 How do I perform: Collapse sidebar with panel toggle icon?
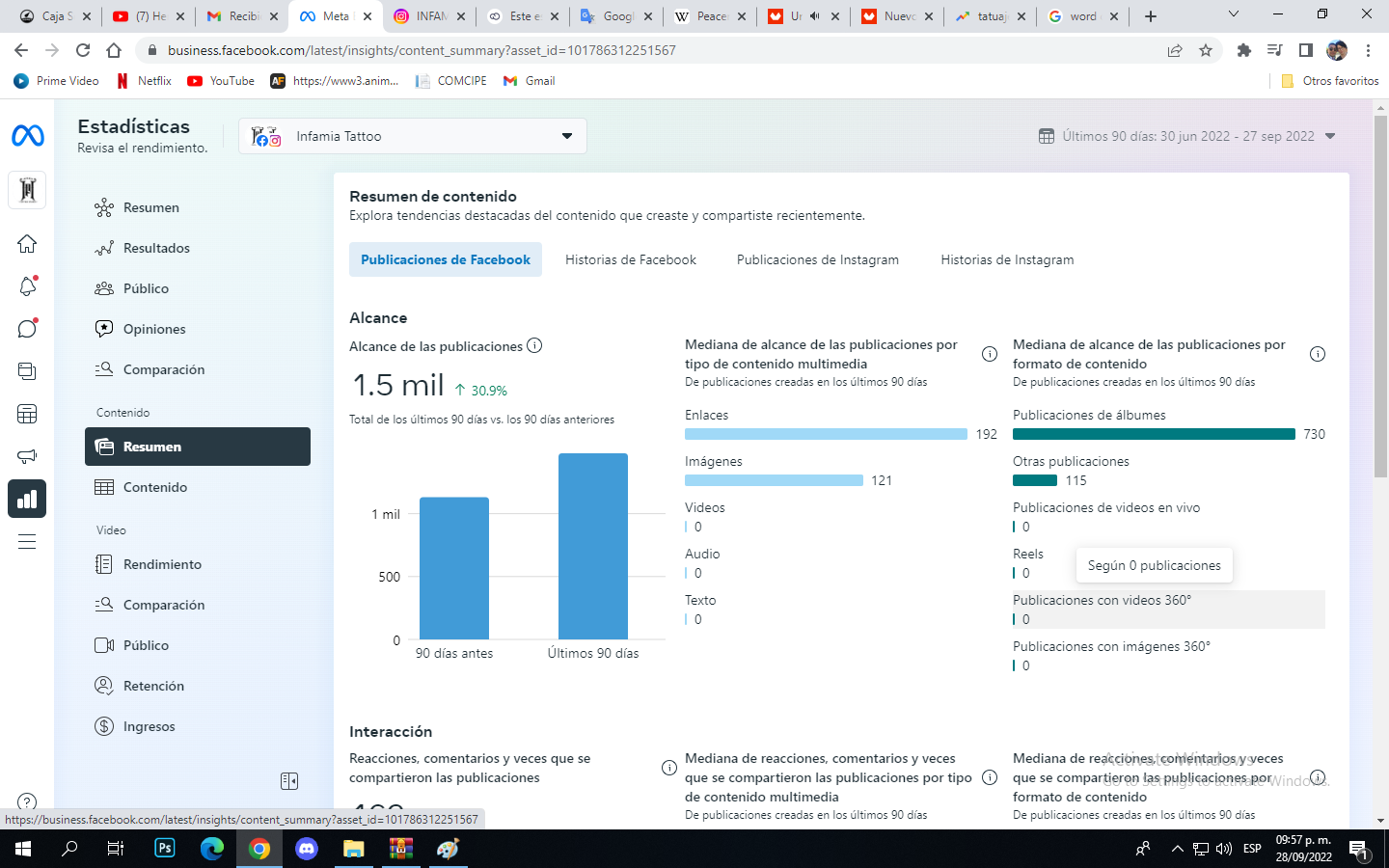point(289,781)
